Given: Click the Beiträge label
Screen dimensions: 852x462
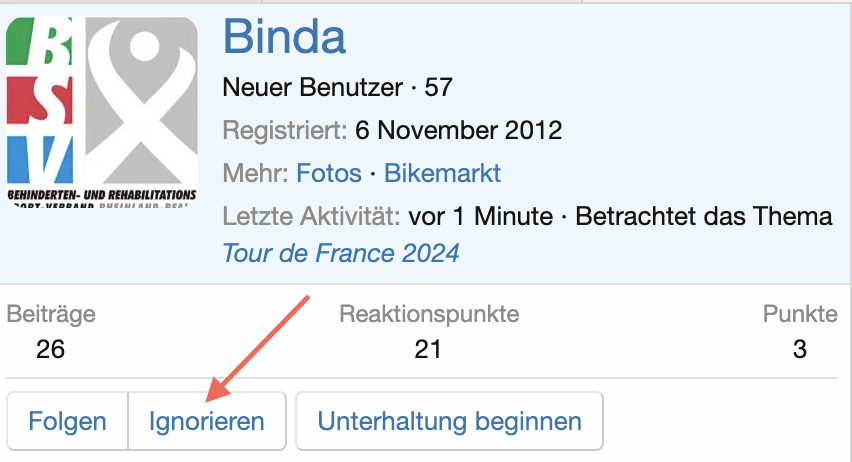Looking at the screenshot, I should point(51,315).
